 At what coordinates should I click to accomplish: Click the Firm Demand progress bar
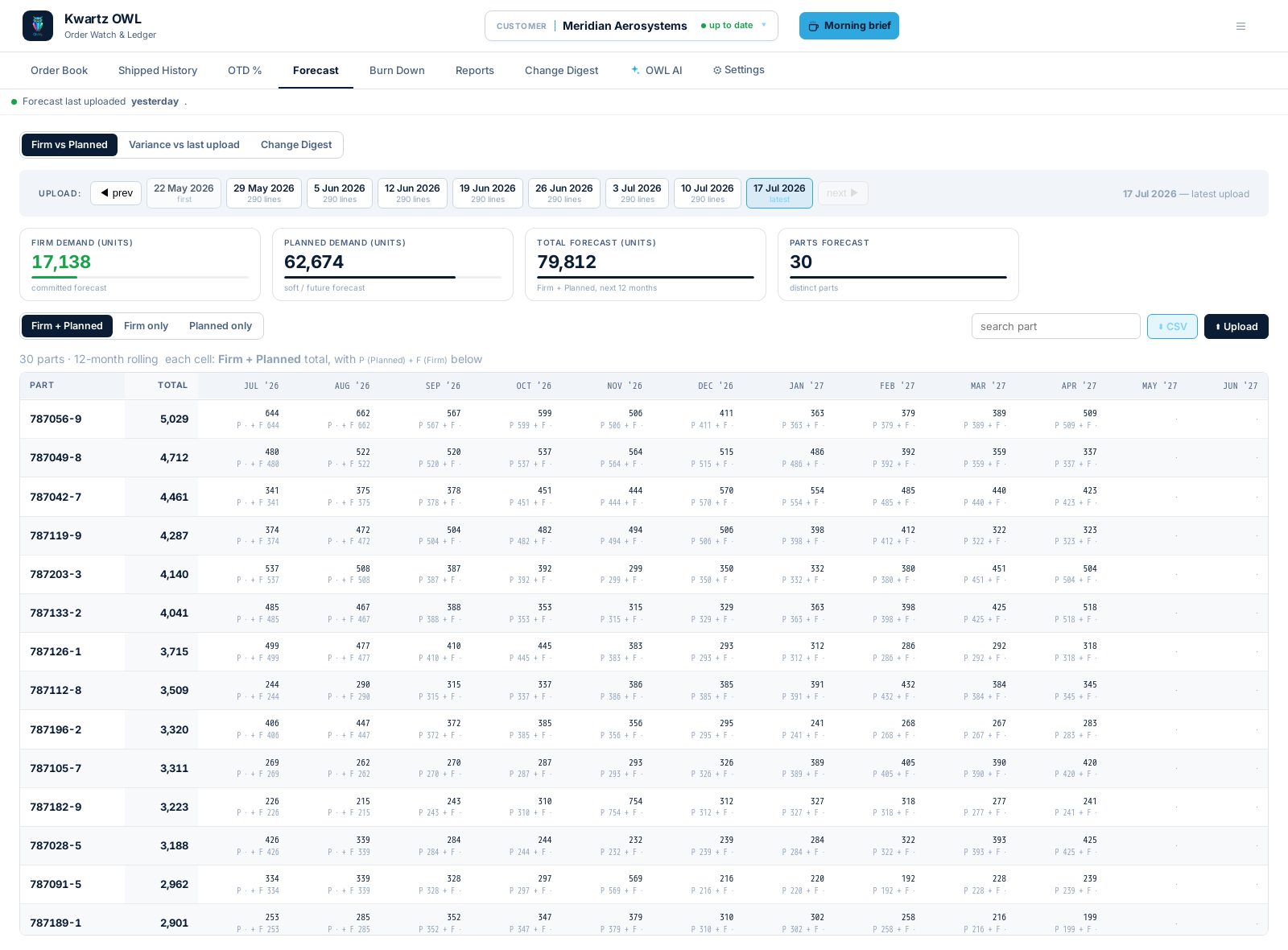click(x=140, y=277)
